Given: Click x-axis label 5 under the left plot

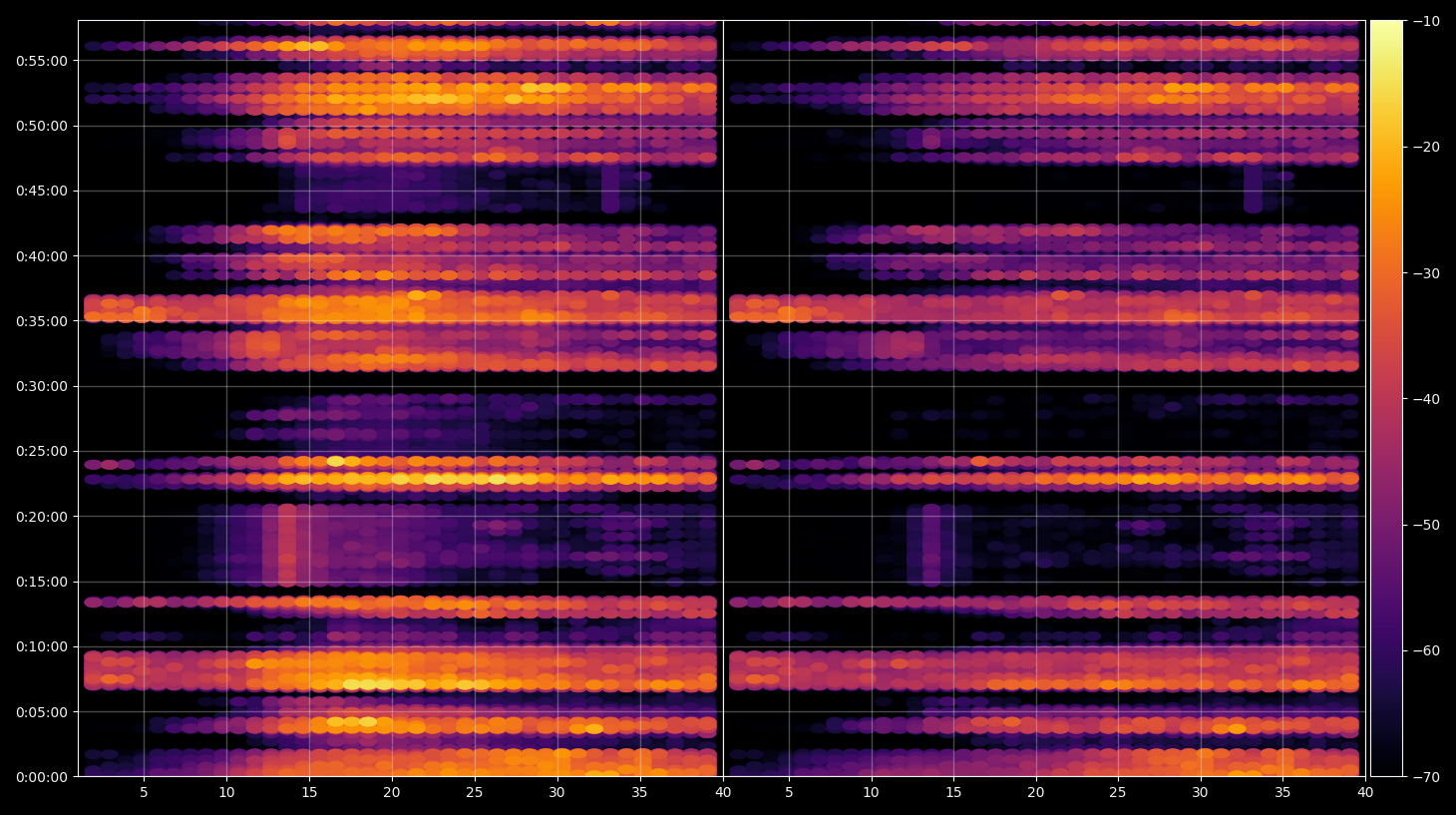Looking at the screenshot, I should pyautogui.click(x=144, y=793).
